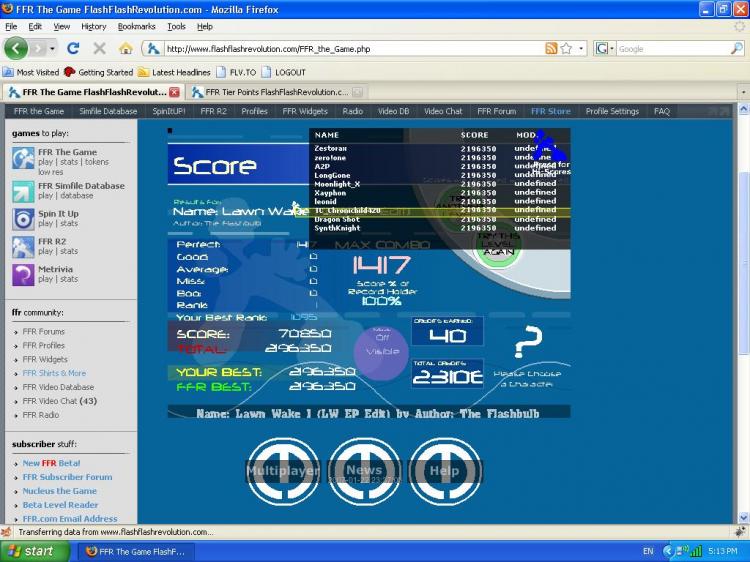750x562 pixels.
Task: Click the Spin It Up sidebar icon
Action: (x=23, y=220)
